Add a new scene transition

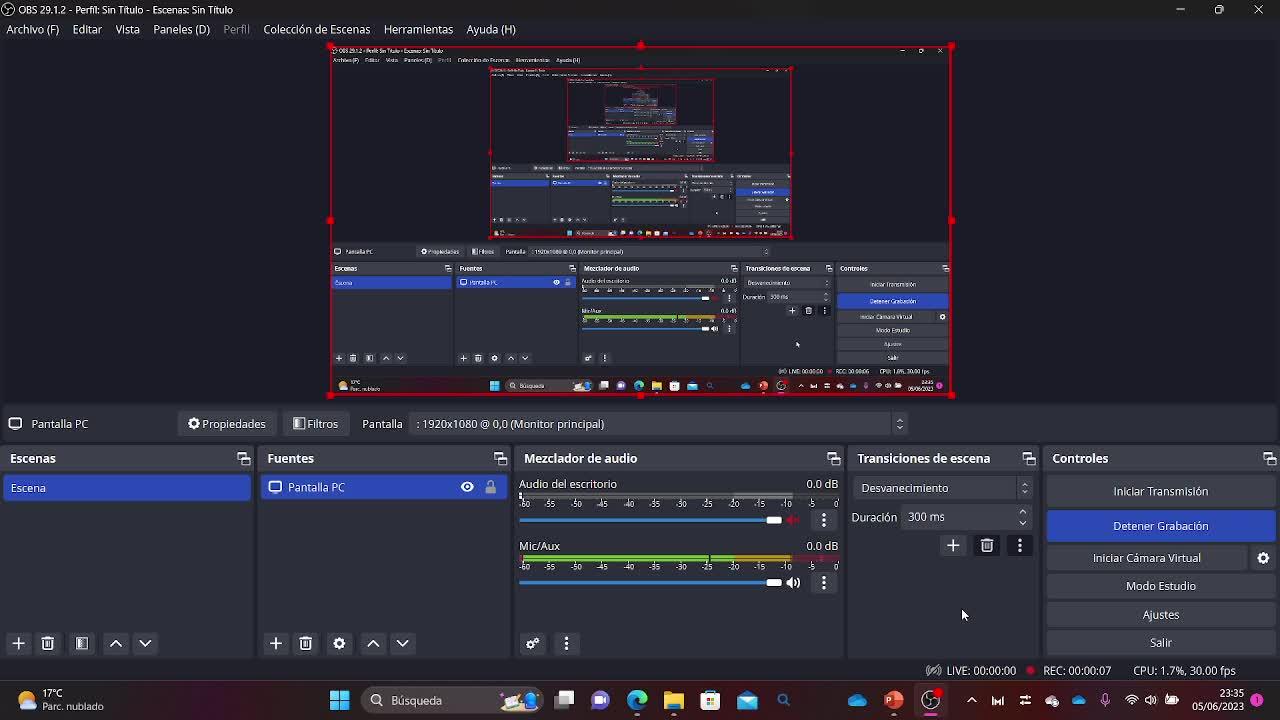[x=953, y=546]
